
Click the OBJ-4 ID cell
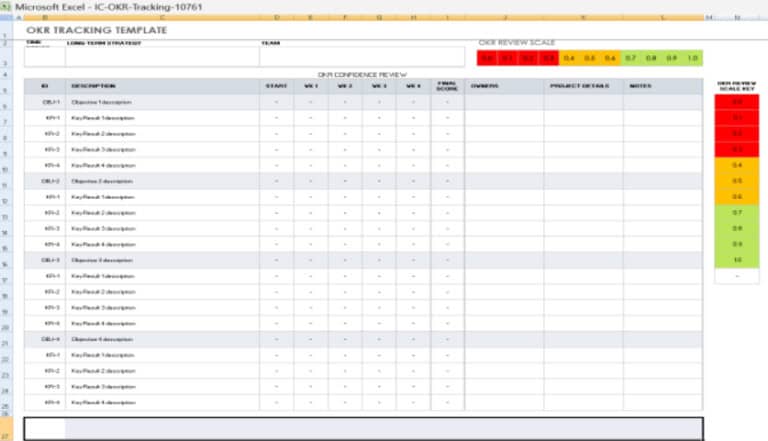(45, 339)
